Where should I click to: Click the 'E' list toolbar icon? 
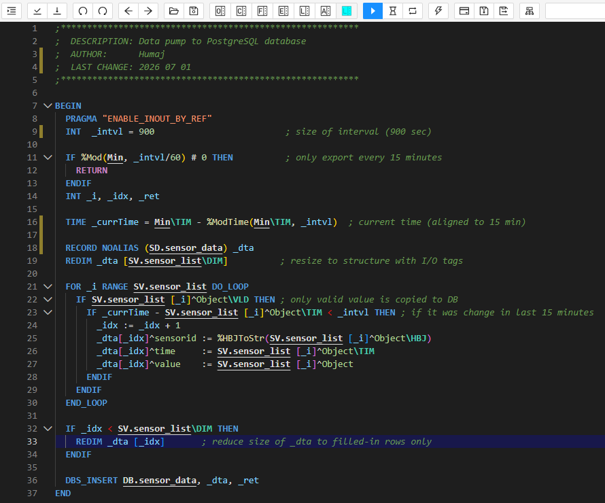(283, 11)
